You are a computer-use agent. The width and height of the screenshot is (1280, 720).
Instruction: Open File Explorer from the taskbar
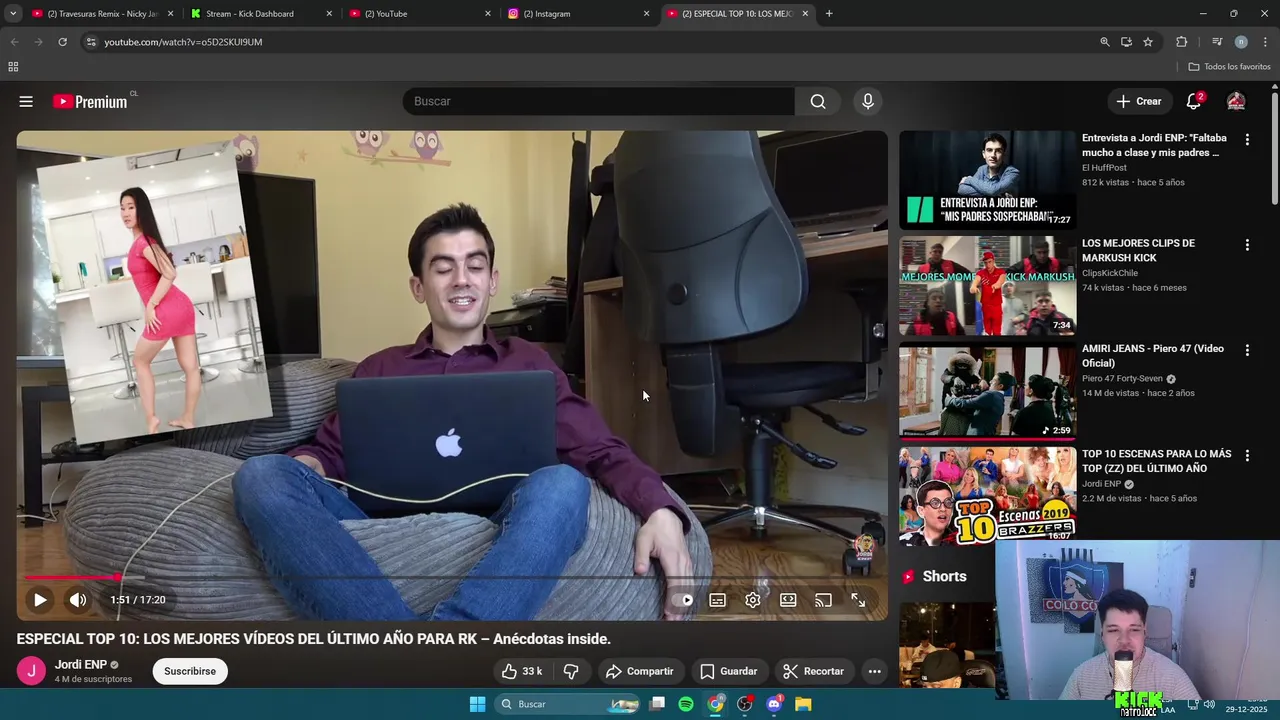pyautogui.click(x=803, y=704)
